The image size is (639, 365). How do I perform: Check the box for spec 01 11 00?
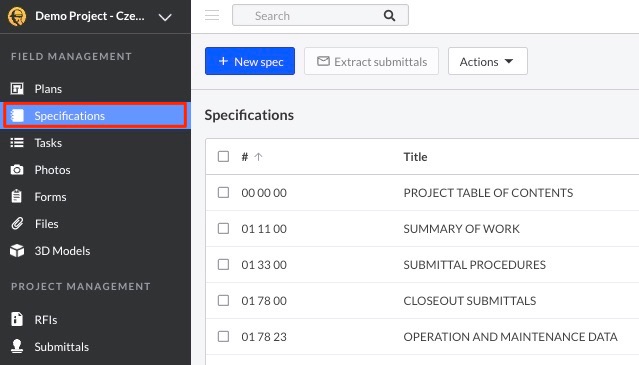[223, 228]
